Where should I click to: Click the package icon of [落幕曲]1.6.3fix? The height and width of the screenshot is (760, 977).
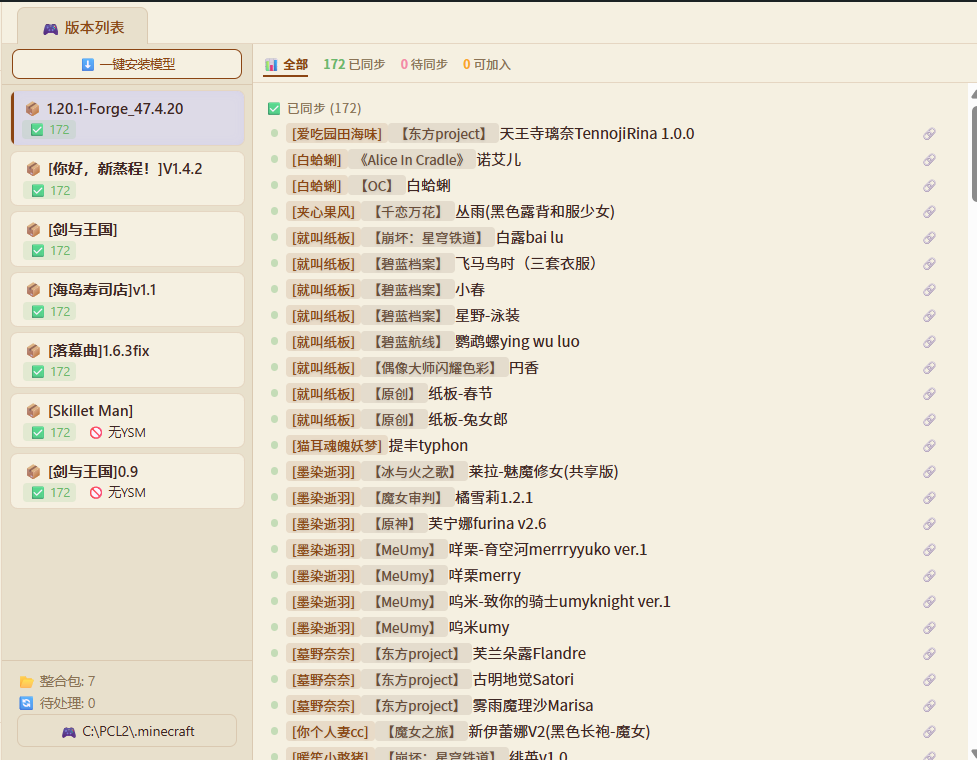[x=33, y=351]
